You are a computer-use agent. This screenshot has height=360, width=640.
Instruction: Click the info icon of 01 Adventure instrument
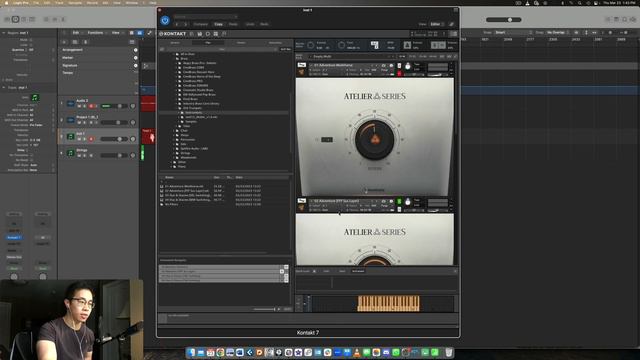click(391, 65)
